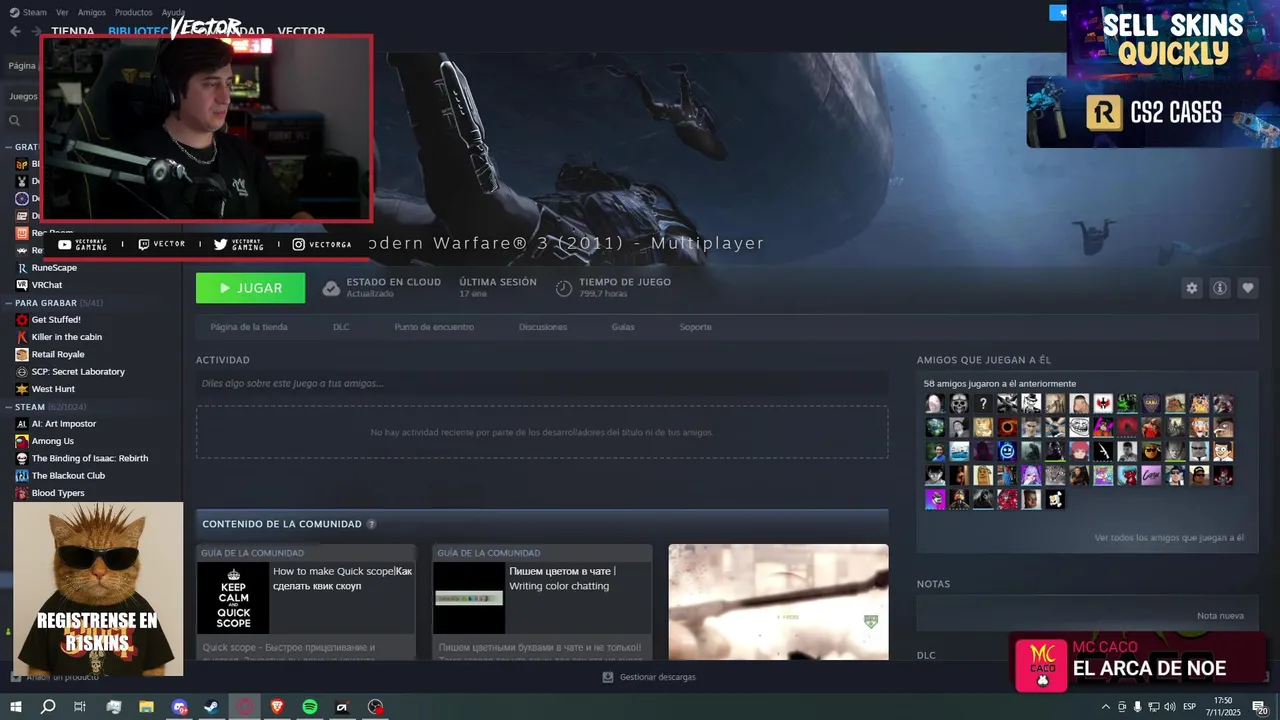1280x720 pixels.
Task: Open Discord from the taskbar
Action: pyautogui.click(x=179, y=707)
